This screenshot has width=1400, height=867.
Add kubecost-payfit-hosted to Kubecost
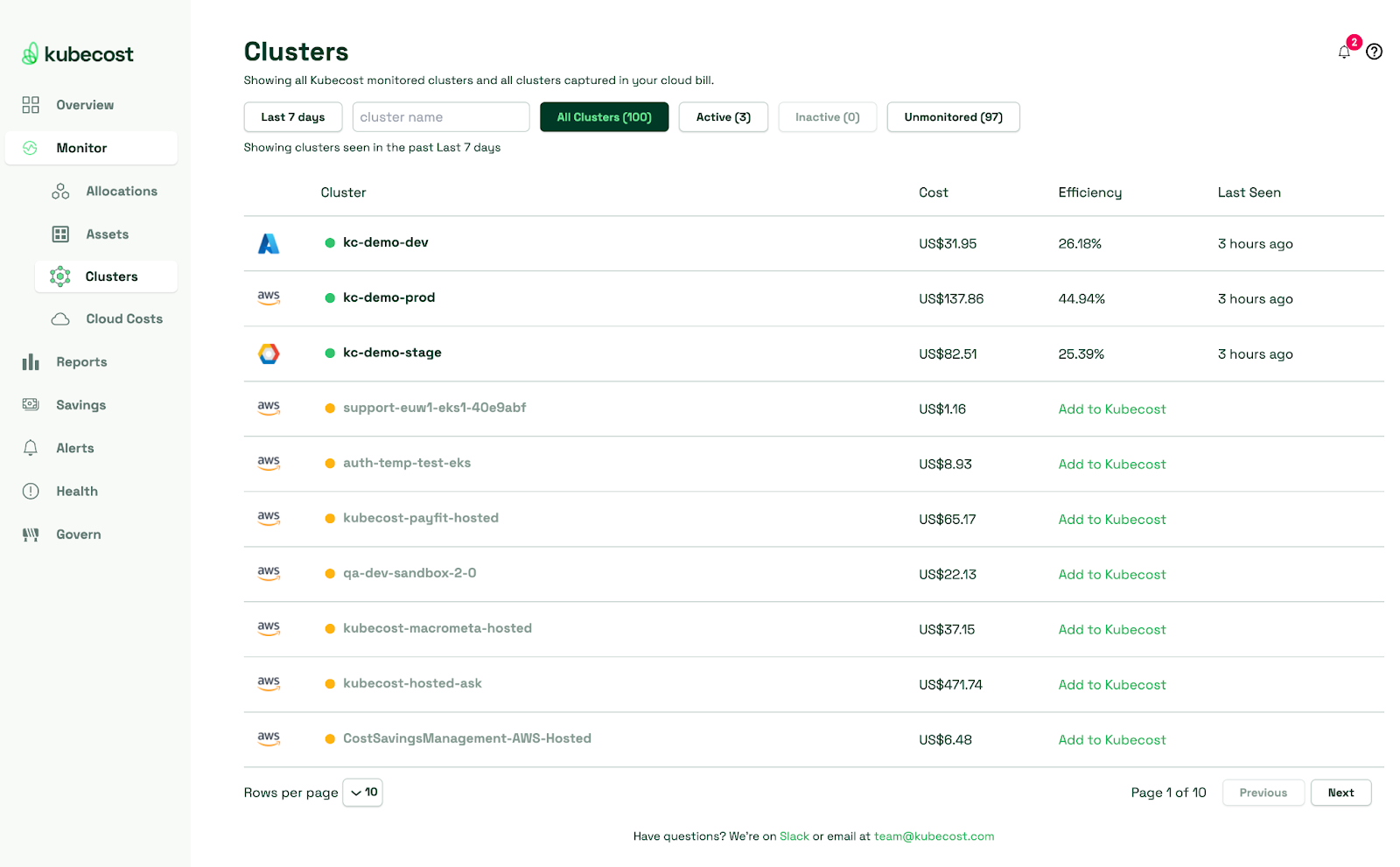tap(1112, 520)
